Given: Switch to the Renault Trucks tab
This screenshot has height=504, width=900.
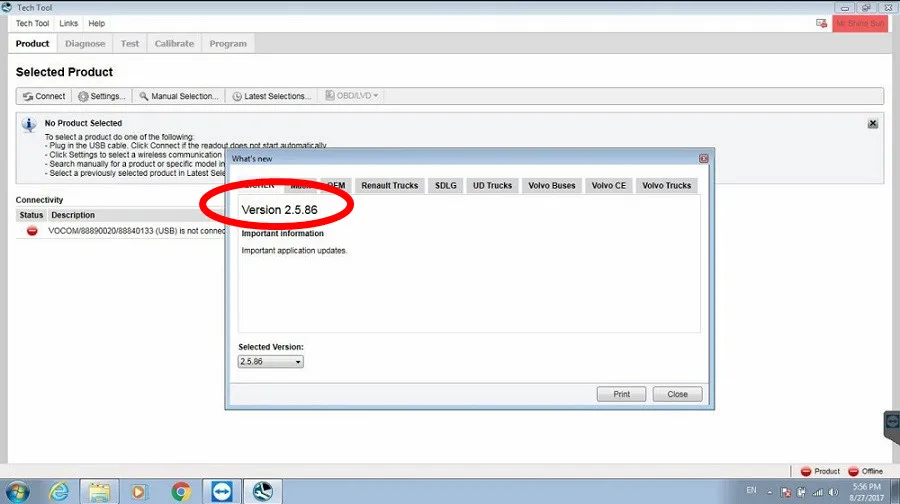Looking at the screenshot, I should coord(390,185).
